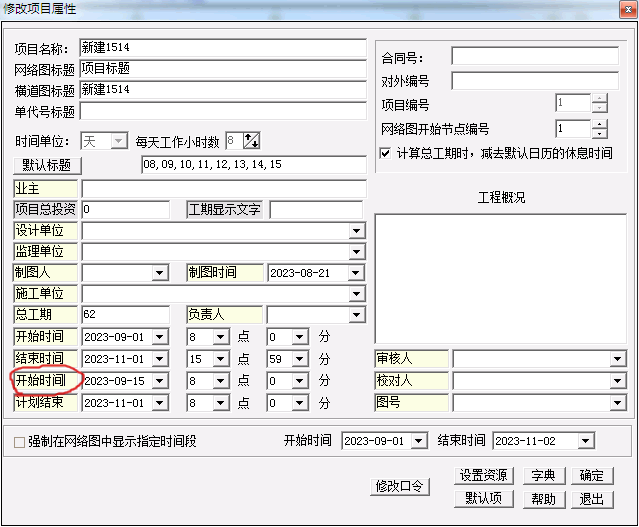
Task: Open the 结束时间 hour dropdown showing 15
Action: pyautogui.click(x=220, y=359)
